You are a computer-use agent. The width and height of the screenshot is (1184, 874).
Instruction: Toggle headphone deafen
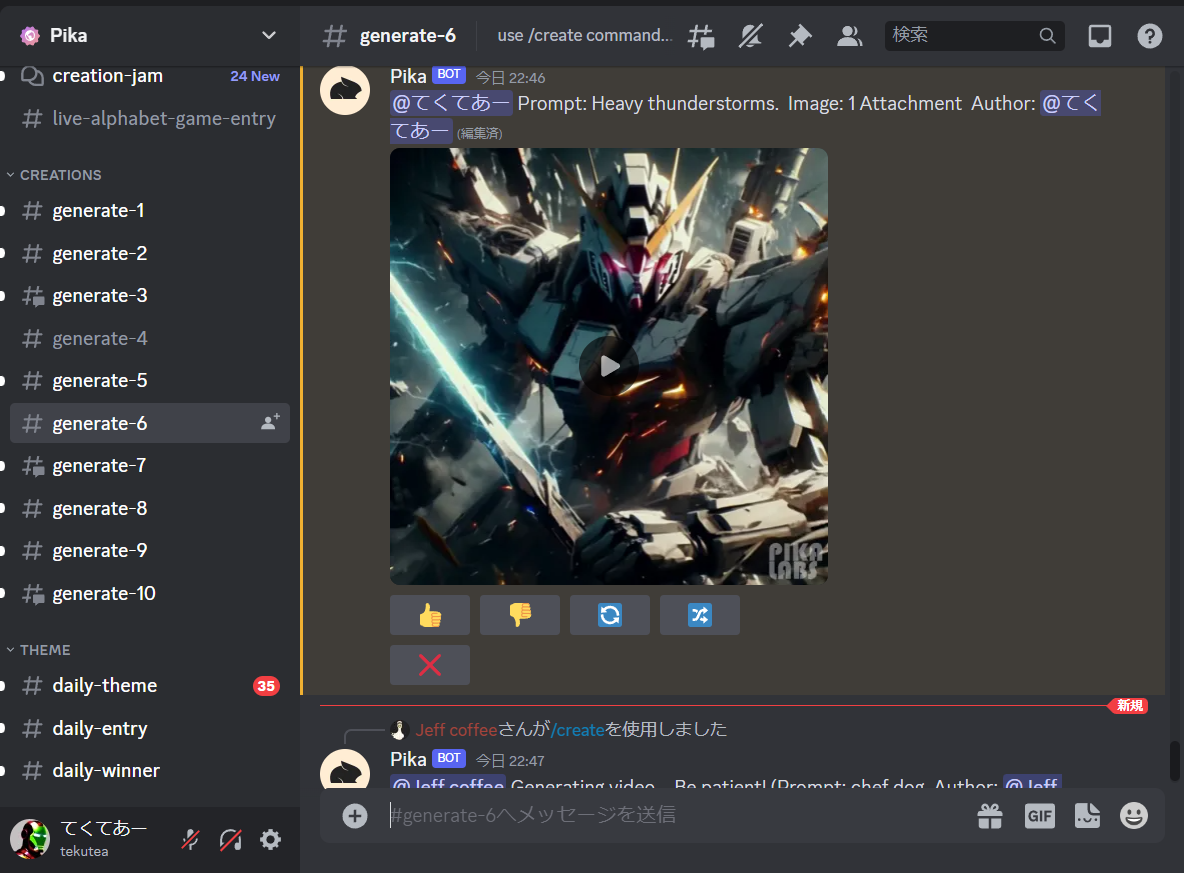coord(230,839)
